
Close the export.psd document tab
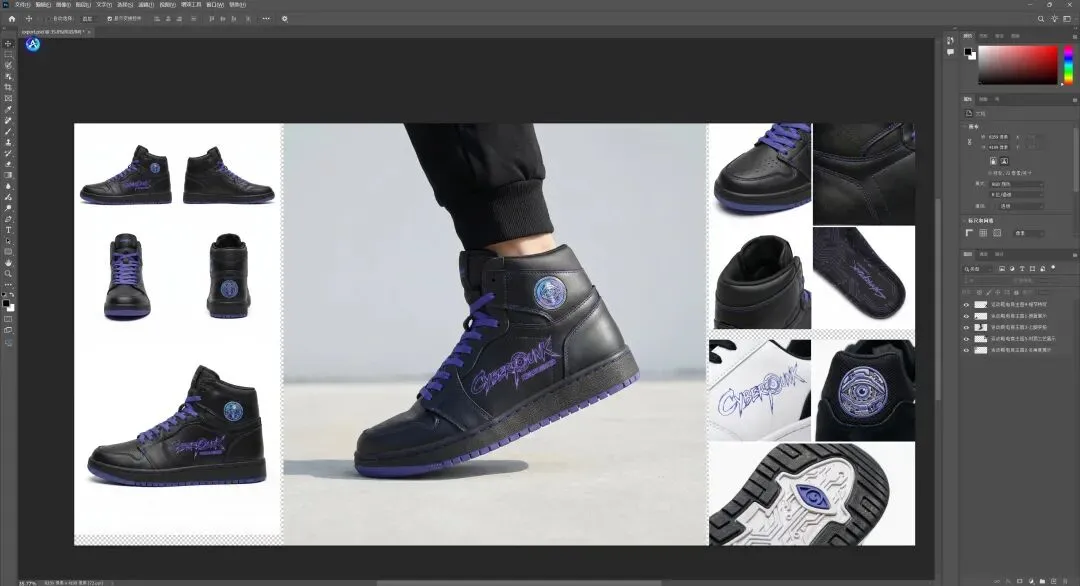[89, 32]
